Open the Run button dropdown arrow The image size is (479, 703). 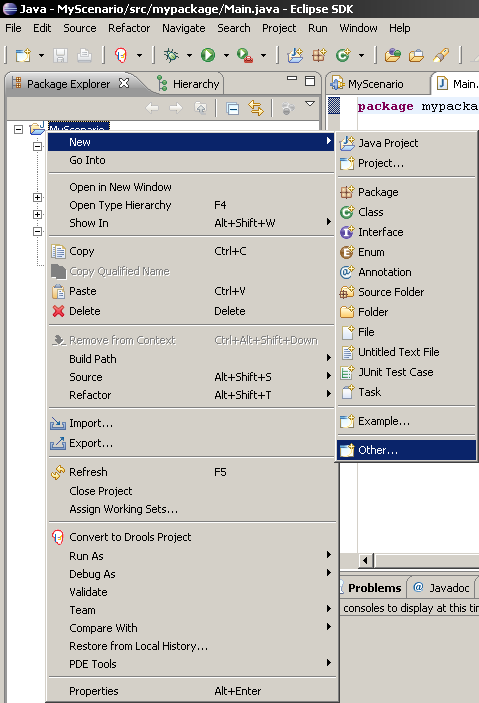click(226, 56)
